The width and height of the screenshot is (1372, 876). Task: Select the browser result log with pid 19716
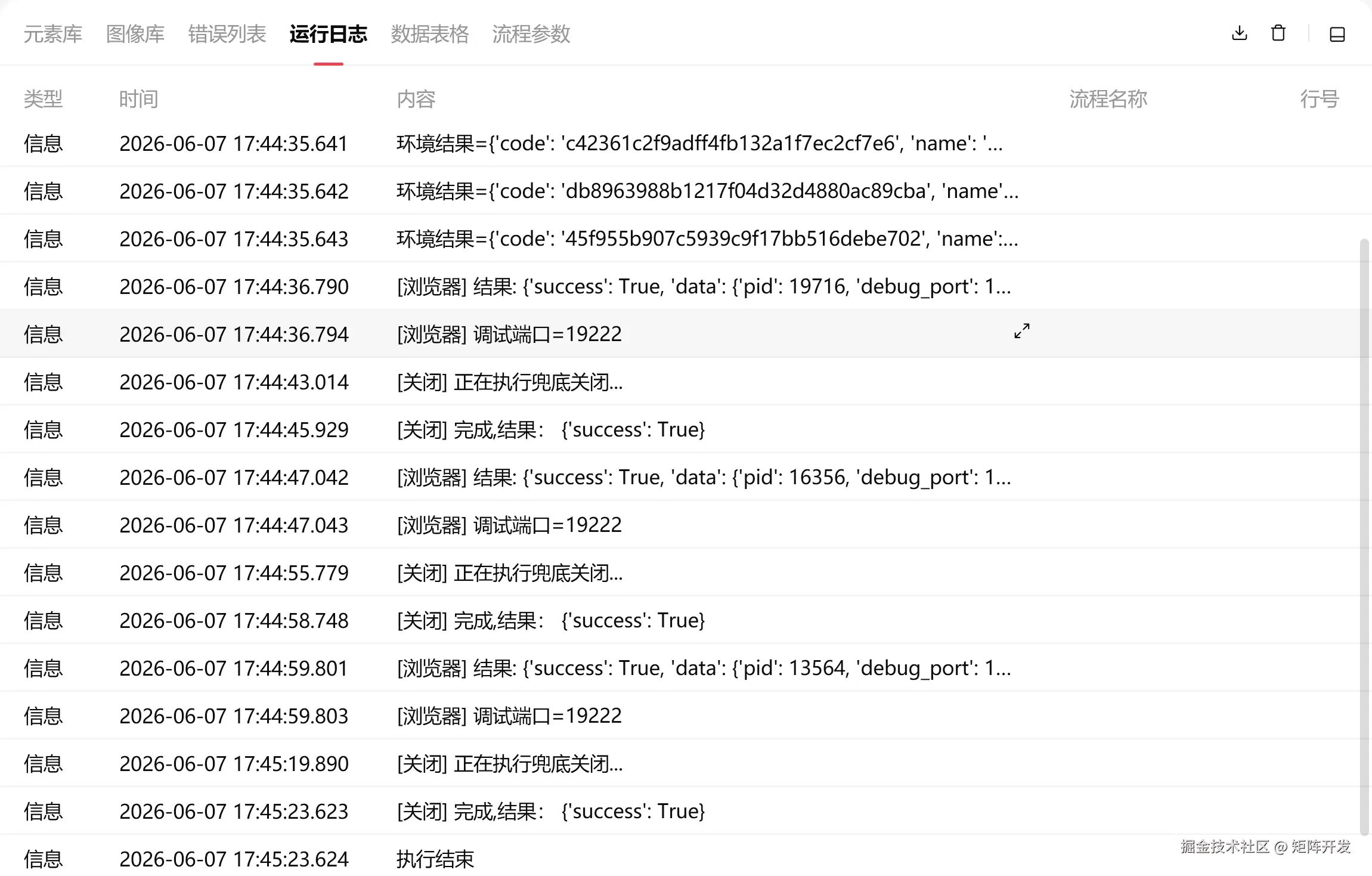(x=686, y=286)
